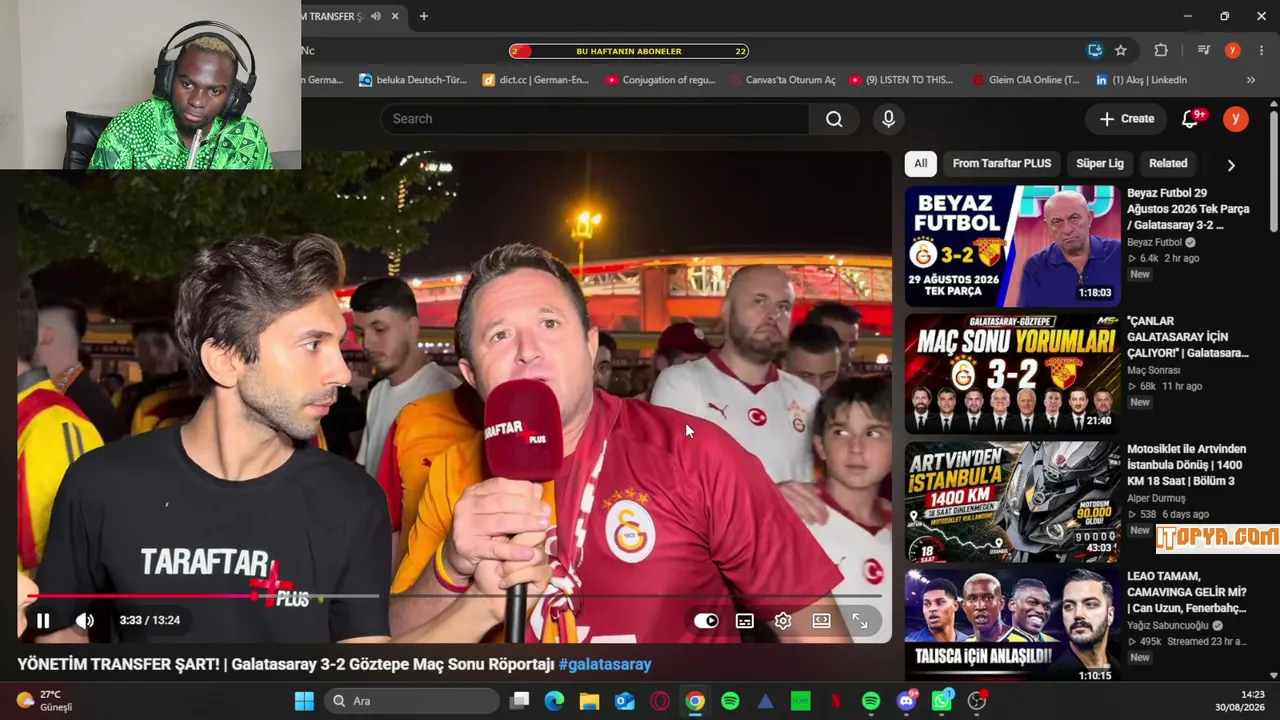Viewport: 1280px width, 720px height.
Task: Click the taskbar Ara search box
Action: 412,701
